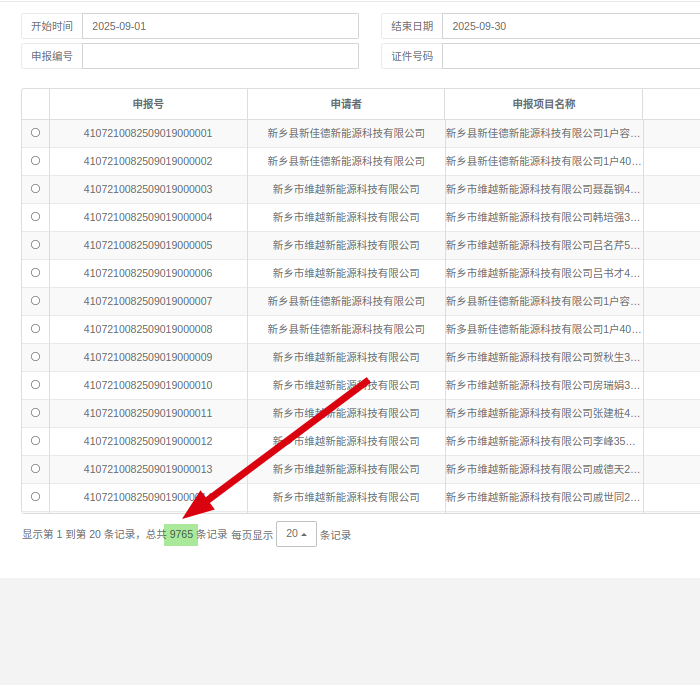Select the last visible row's radio button
The height and width of the screenshot is (685, 700).
click(x=35, y=496)
